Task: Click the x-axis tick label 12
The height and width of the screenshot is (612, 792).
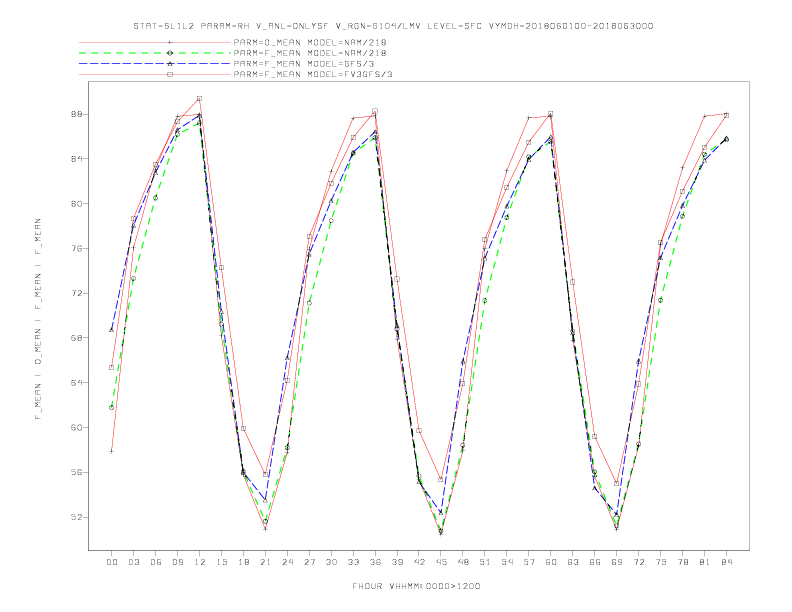Action: click(x=200, y=562)
